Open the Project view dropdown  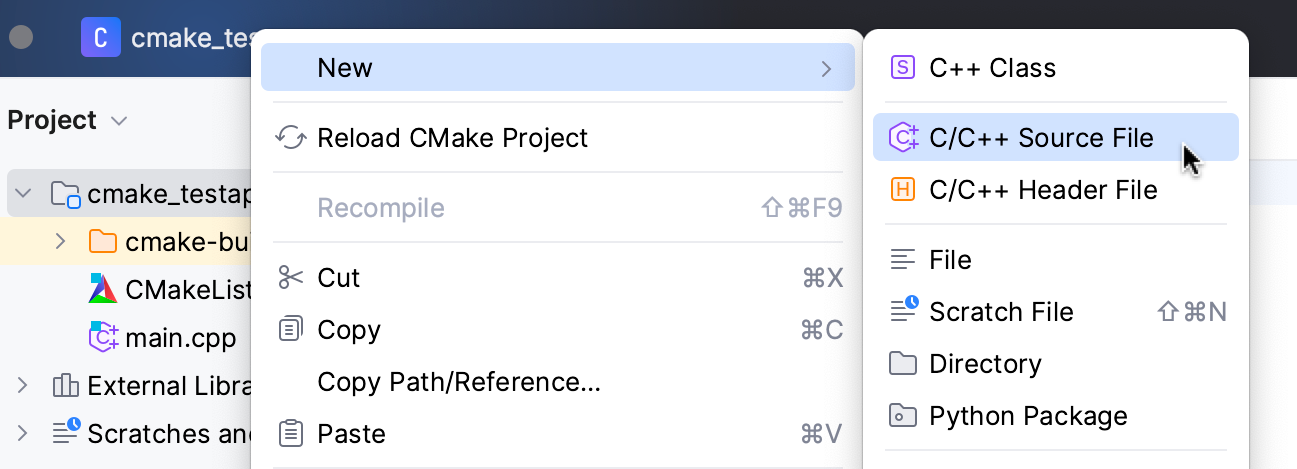coord(119,121)
